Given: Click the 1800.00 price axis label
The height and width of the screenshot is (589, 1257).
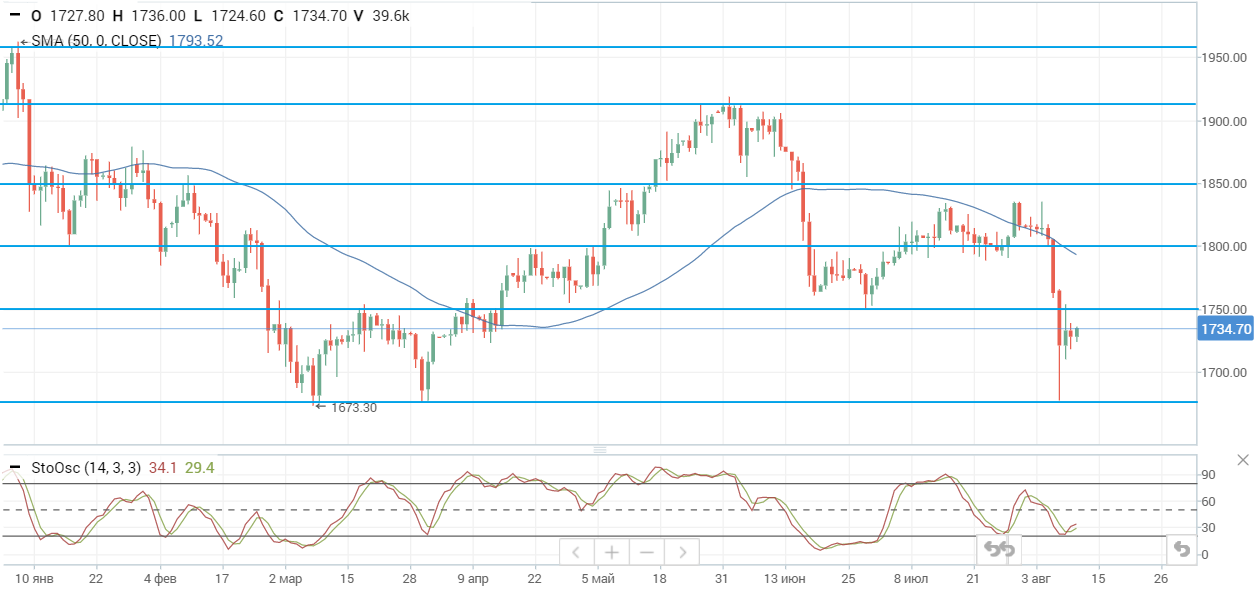Looking at the screenshot, I should pyautogui.click(x=1226, y=247).
